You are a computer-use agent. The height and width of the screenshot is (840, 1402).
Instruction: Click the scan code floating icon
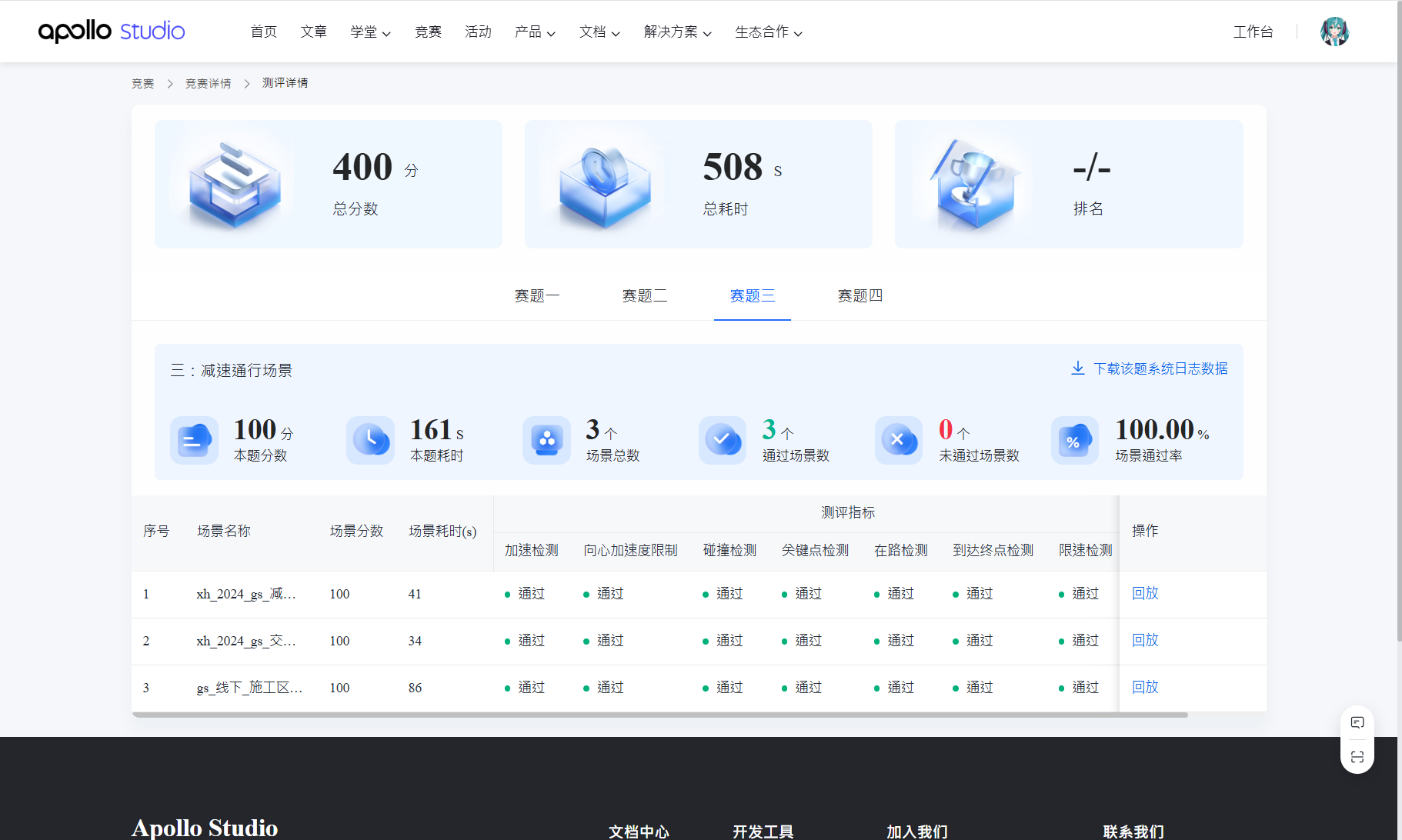(1357, 757)
